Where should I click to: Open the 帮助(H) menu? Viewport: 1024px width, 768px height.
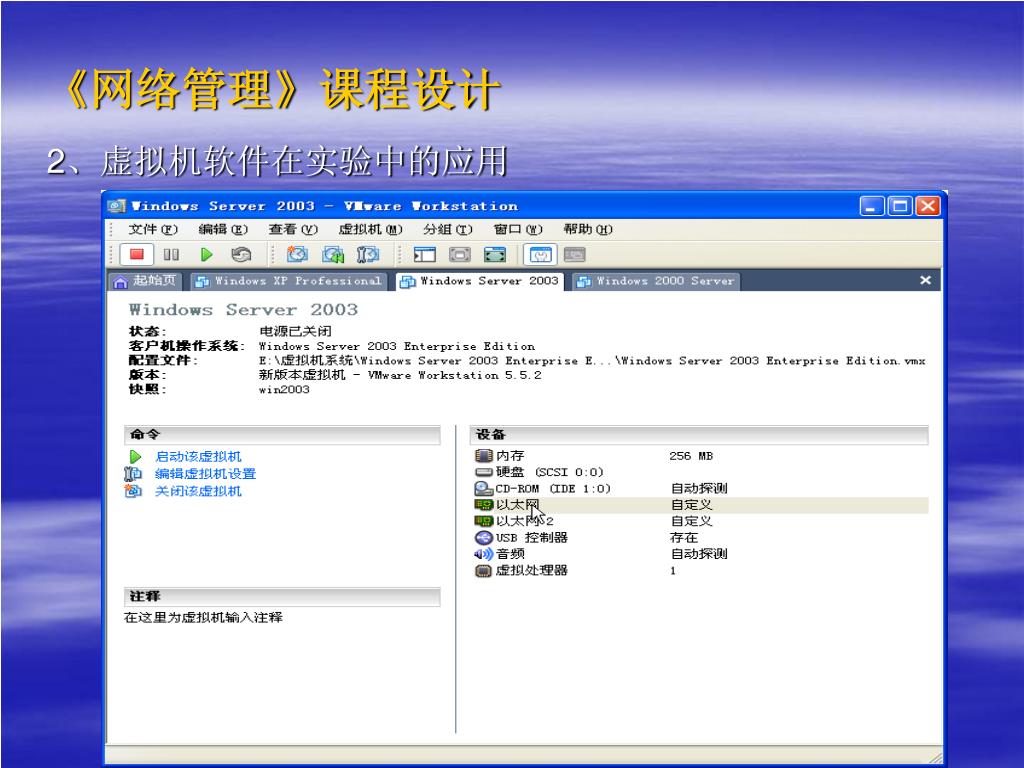pyautogui.click(x=588, y=229)
